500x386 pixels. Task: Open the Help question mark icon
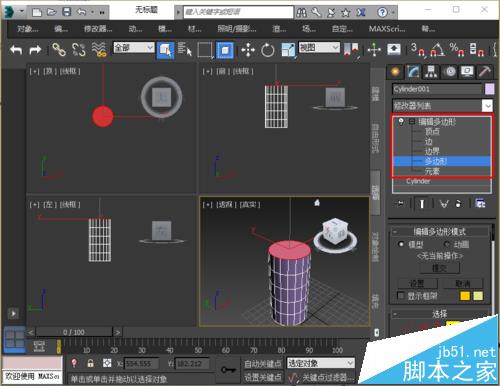[x=382, y=13]
